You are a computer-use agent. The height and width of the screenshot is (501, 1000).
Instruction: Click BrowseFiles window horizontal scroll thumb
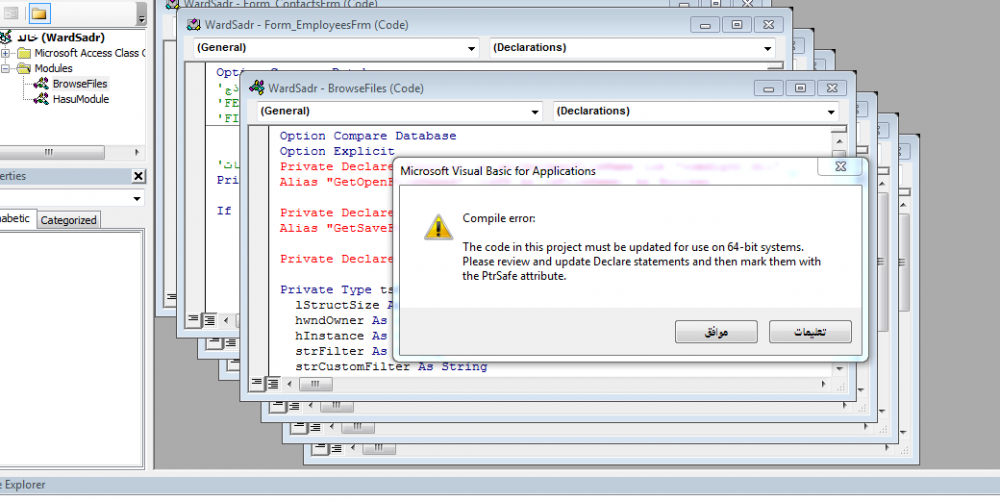coord(316,384)
